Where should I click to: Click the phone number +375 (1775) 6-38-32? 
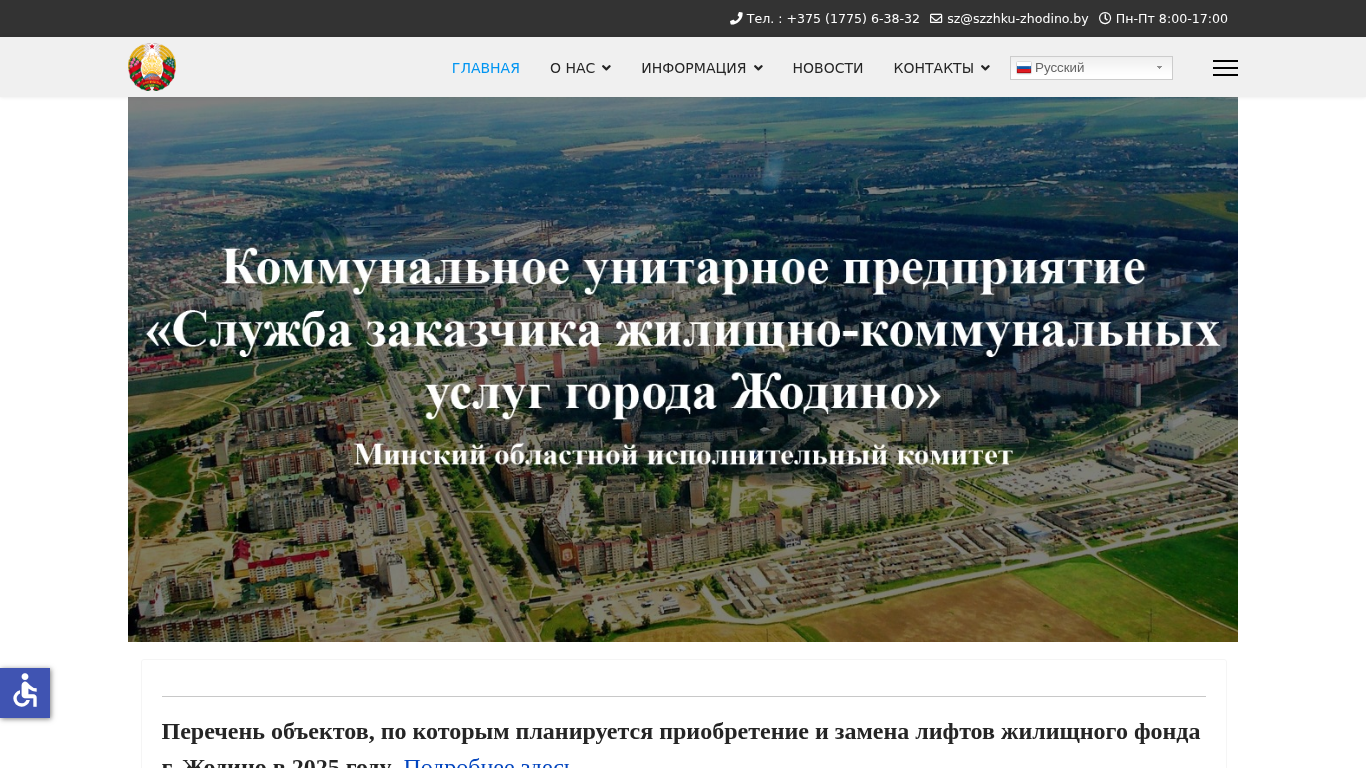852,18
